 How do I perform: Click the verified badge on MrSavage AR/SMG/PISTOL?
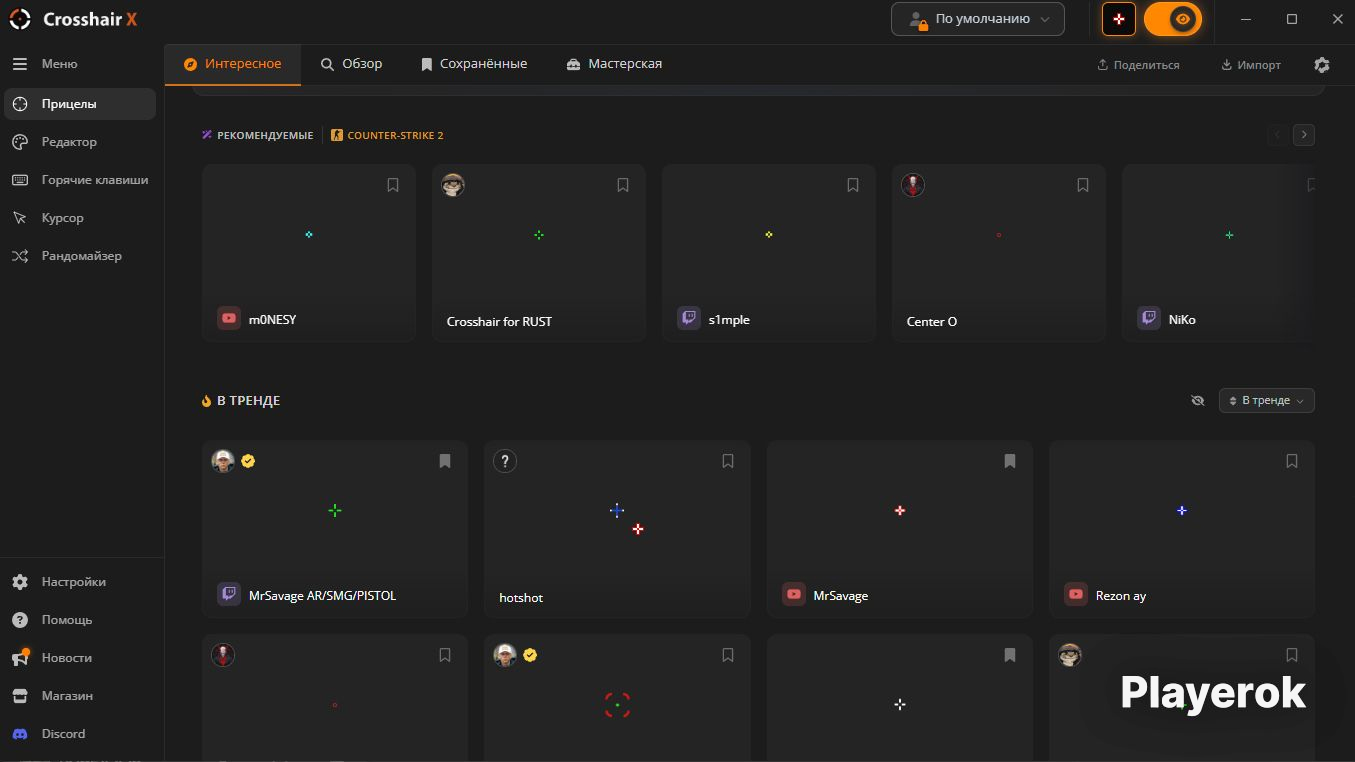click(x=248, y=461)
